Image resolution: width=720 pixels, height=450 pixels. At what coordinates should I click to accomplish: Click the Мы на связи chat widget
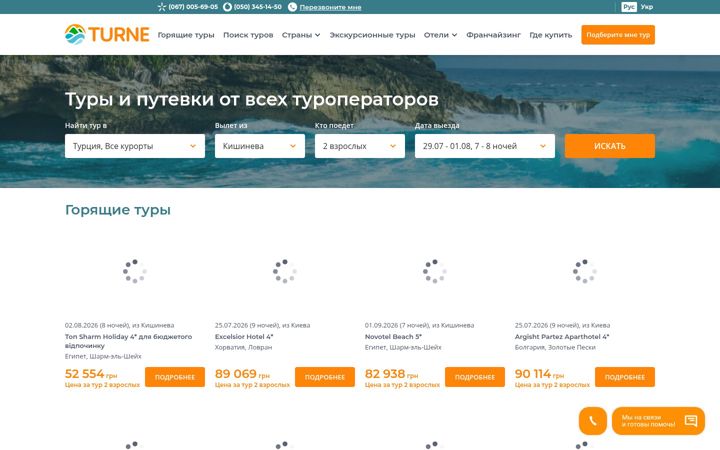pyautogui.click(x=658, y=421)
